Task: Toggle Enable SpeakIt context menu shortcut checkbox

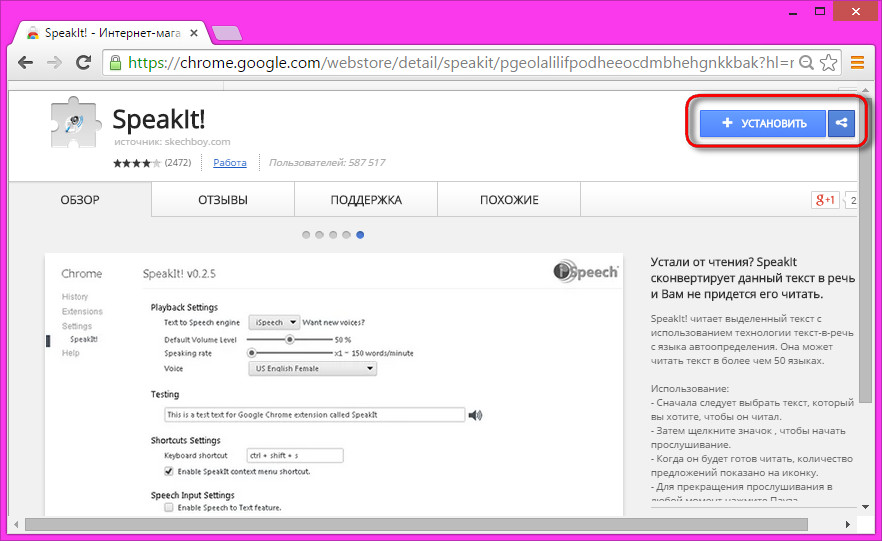Action: (x=169, y=471)
